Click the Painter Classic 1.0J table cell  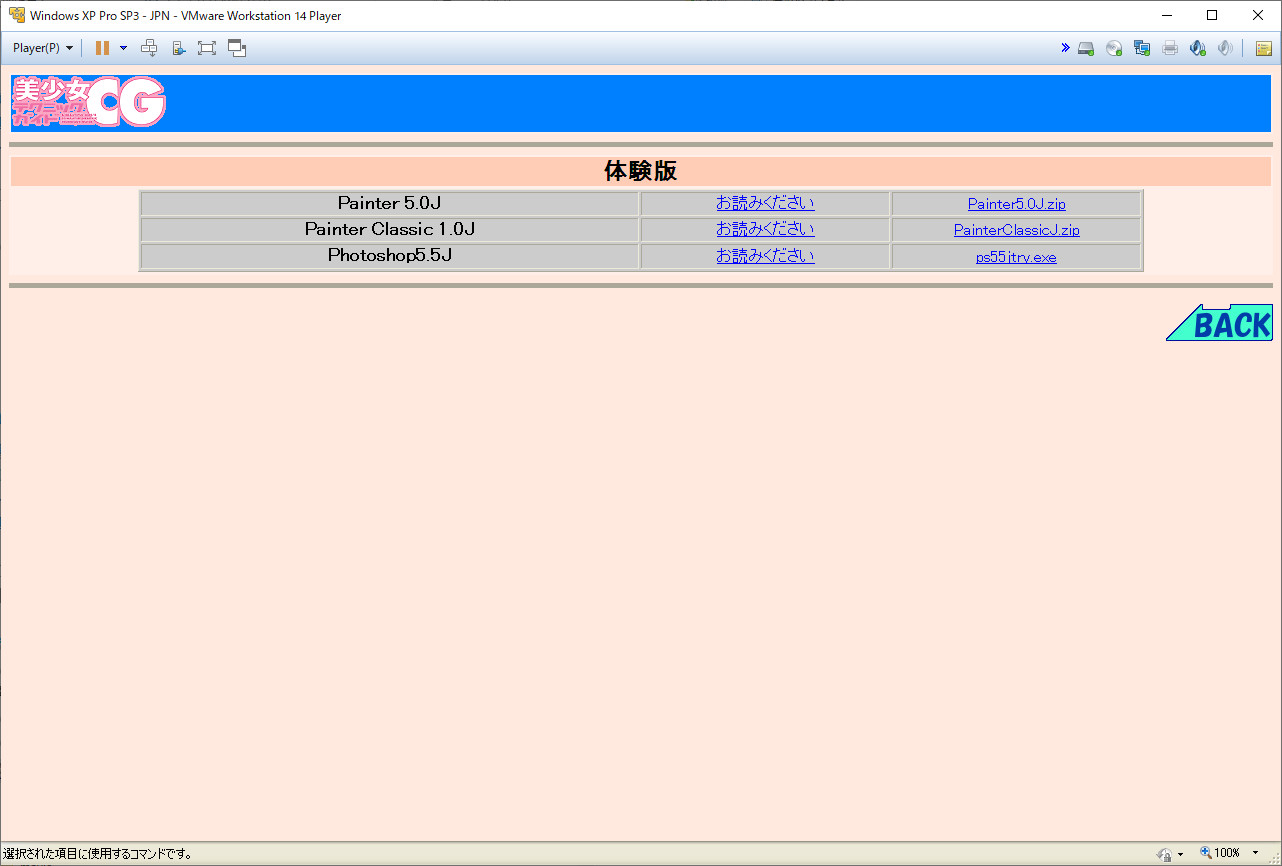[x=390, y=229]
